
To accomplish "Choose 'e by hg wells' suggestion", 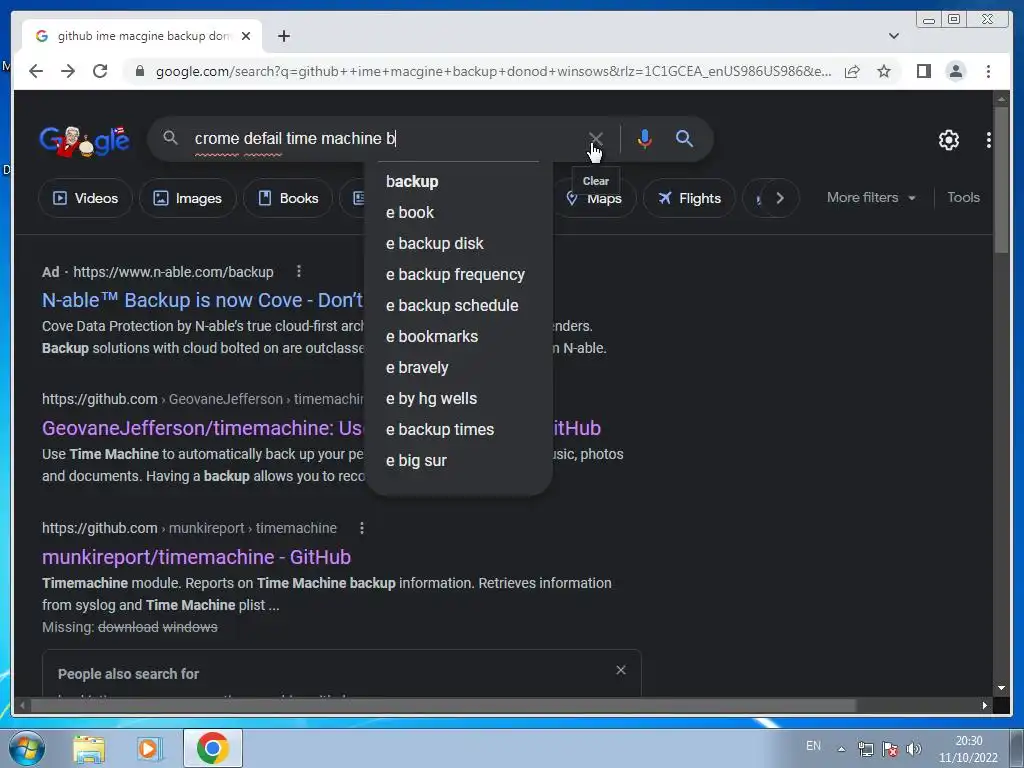I will (458, 398).
